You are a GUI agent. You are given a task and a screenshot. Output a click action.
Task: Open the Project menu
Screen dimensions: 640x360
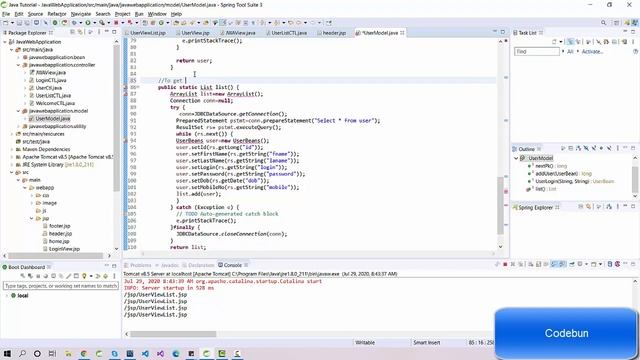122,14
